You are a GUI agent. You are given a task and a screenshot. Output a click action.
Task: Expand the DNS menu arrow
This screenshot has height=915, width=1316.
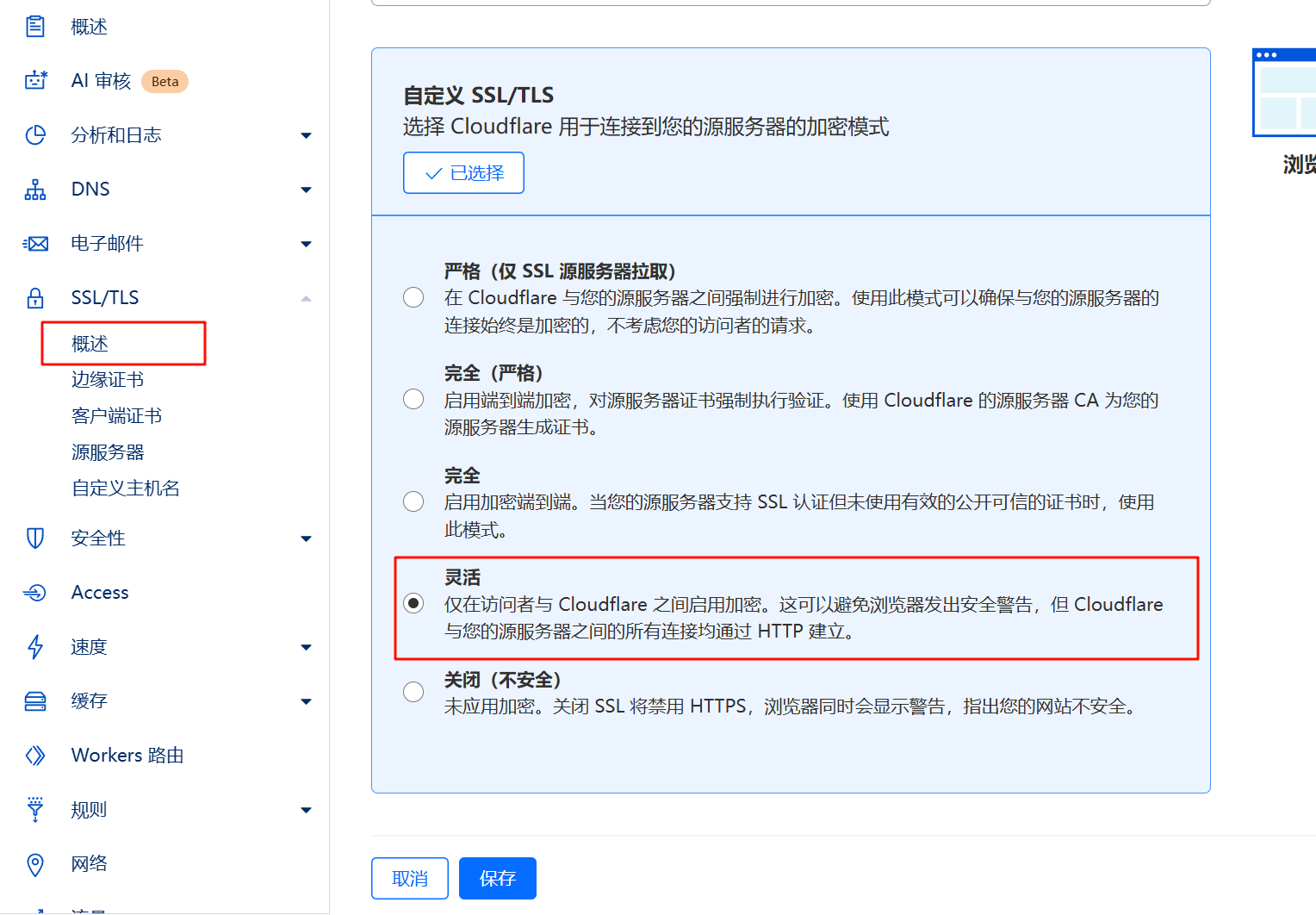click(x=306, y=190)
